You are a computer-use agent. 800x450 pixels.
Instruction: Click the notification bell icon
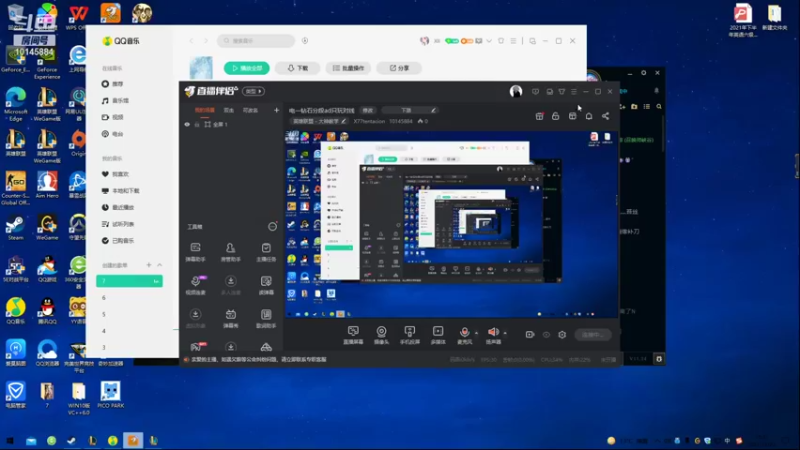[x=589, y=116]
